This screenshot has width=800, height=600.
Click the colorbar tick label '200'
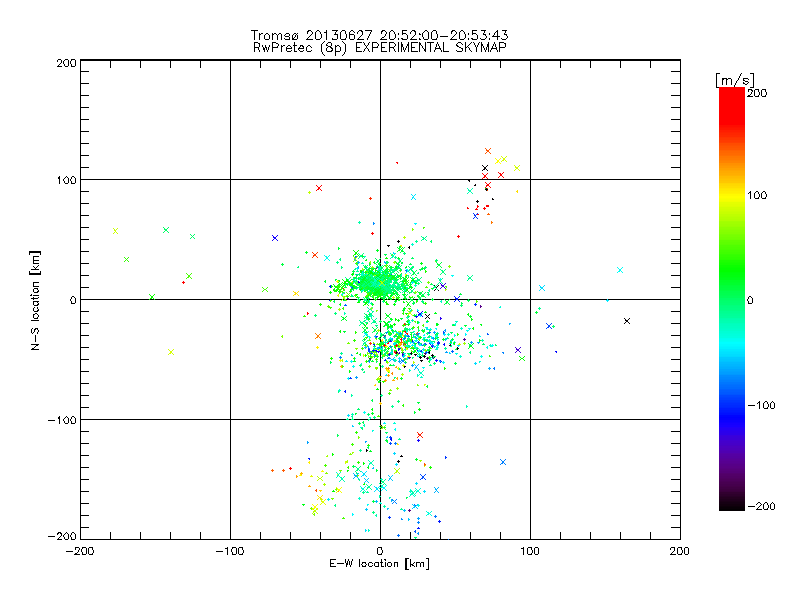click(757, 93)
